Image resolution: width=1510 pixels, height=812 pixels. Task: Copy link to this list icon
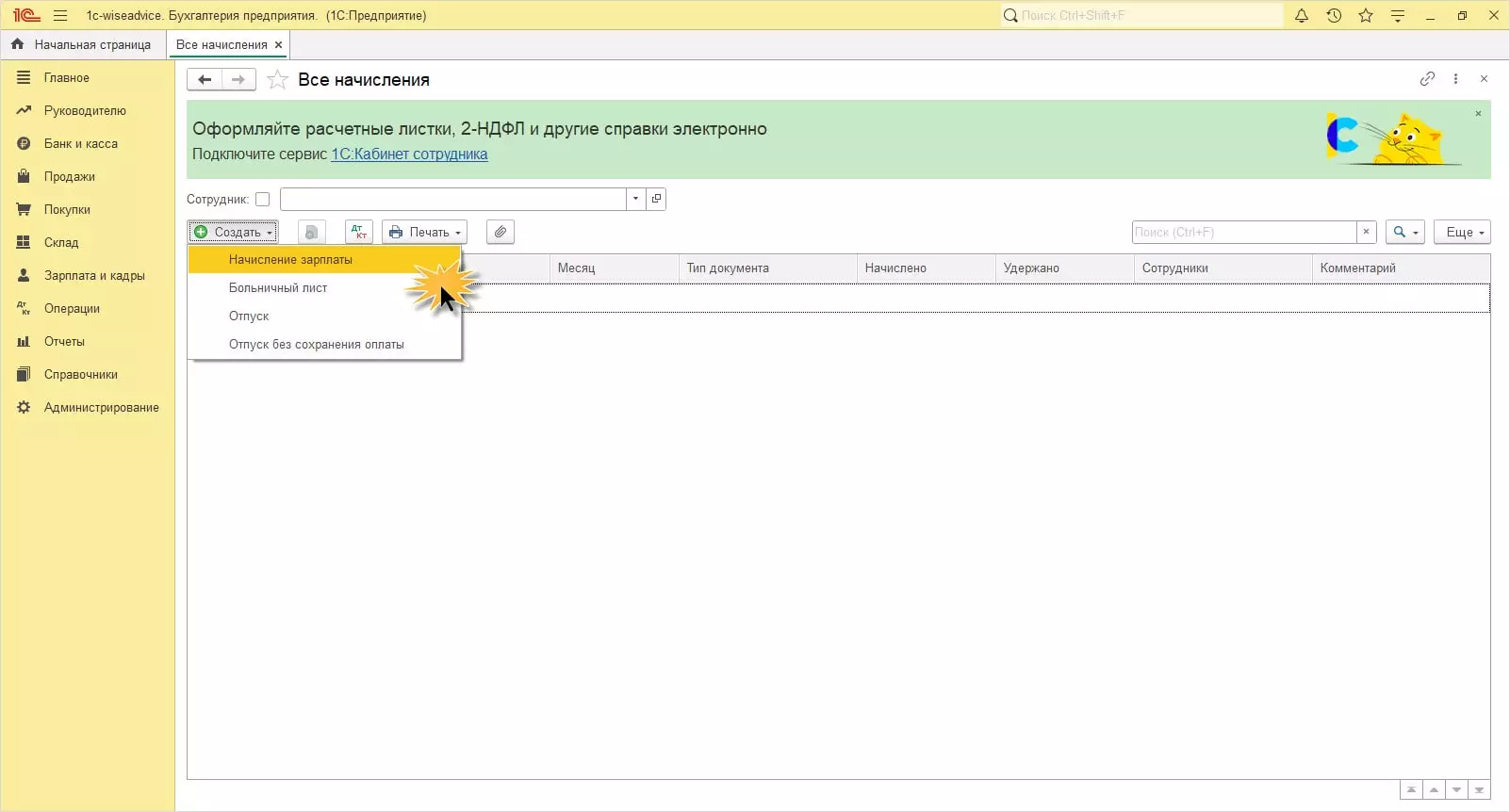pyautogui.click(x=1427, y=79)
